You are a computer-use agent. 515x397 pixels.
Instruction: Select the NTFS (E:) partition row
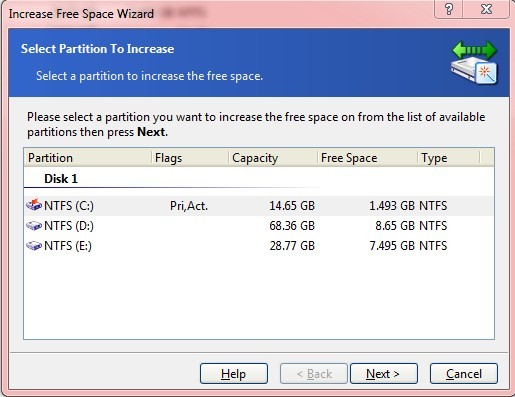259,246
